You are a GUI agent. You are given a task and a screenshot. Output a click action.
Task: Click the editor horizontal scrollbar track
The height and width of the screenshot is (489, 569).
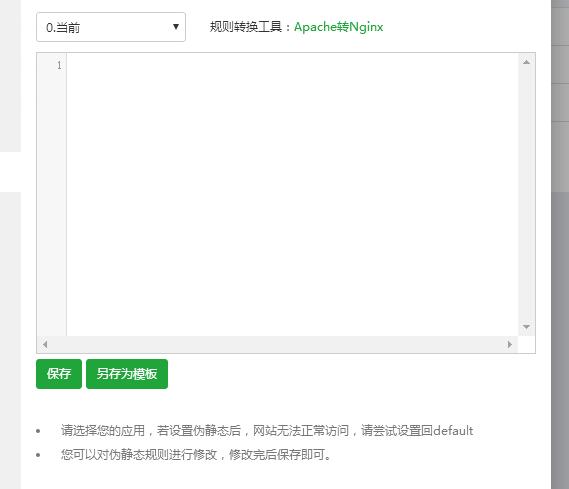[277, 344]
